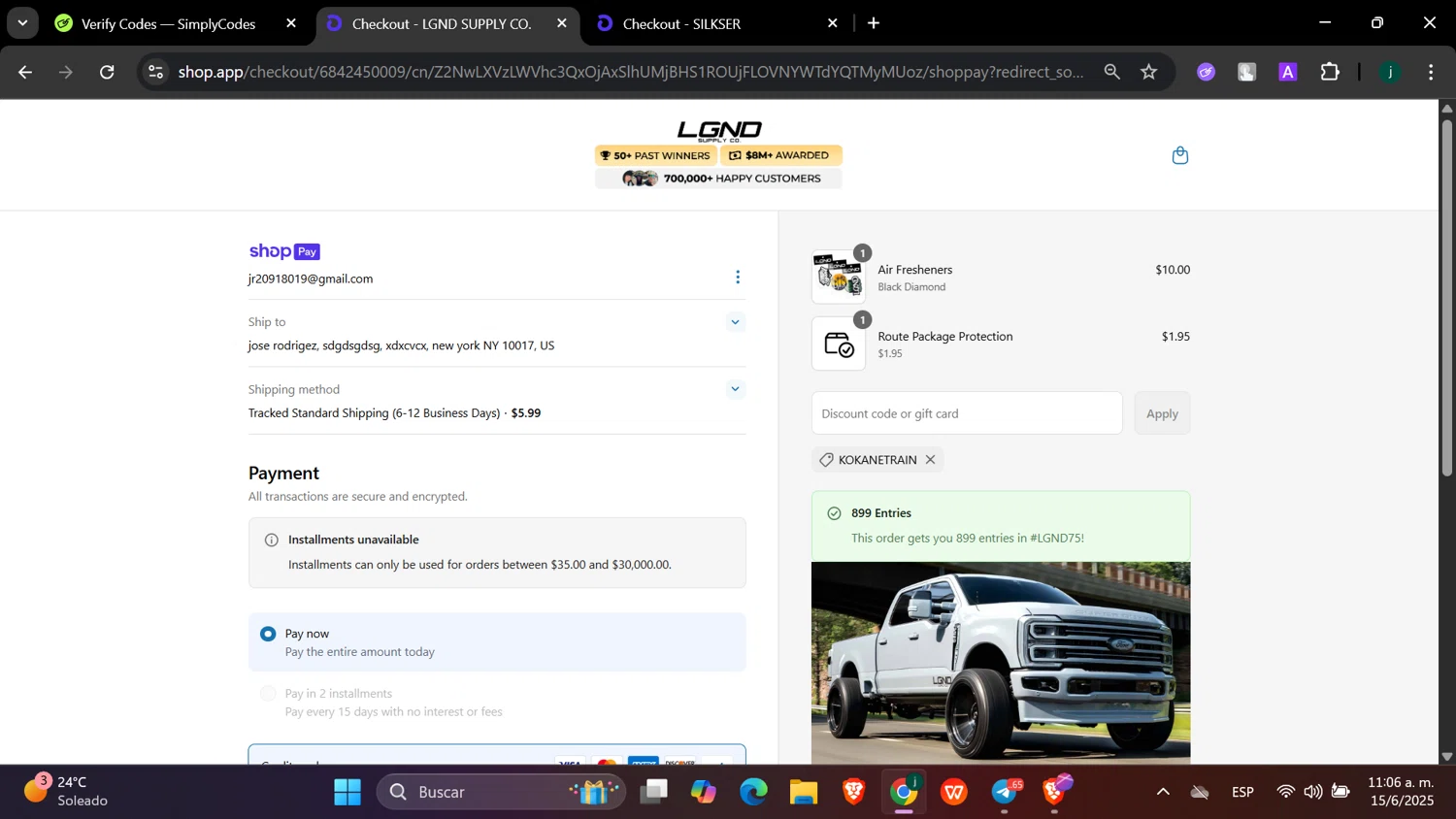Click the white truck giveaway image
This screenshot has height=819, width=1456.
point(1001,663)
